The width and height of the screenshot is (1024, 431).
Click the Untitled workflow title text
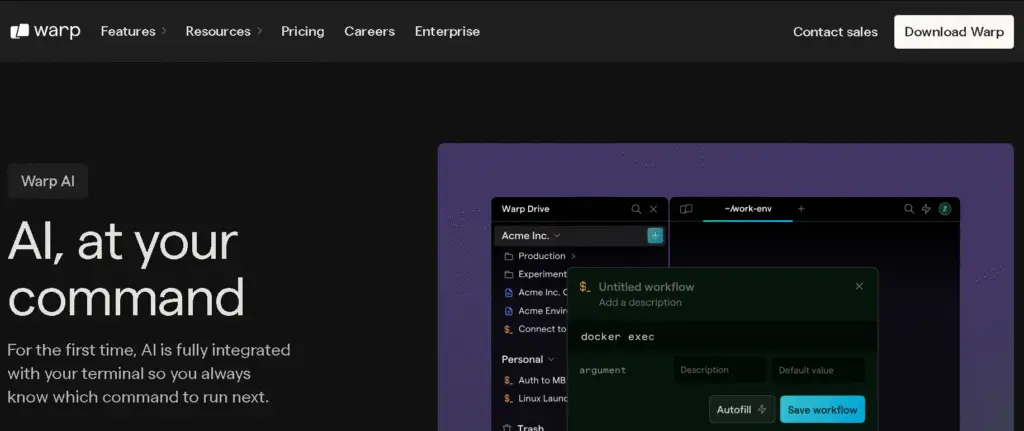click(646, 287)
